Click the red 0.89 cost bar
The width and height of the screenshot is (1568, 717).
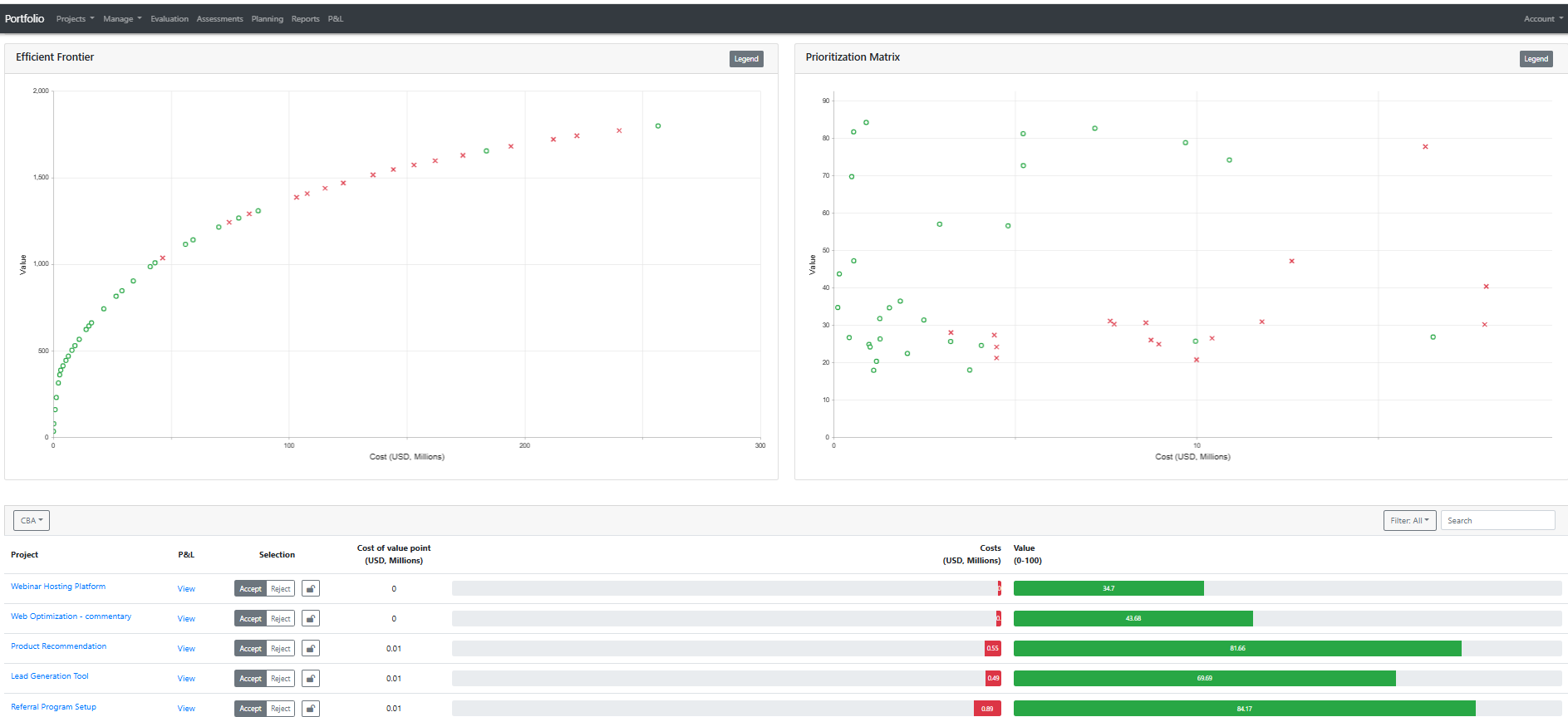click(987, 709)
